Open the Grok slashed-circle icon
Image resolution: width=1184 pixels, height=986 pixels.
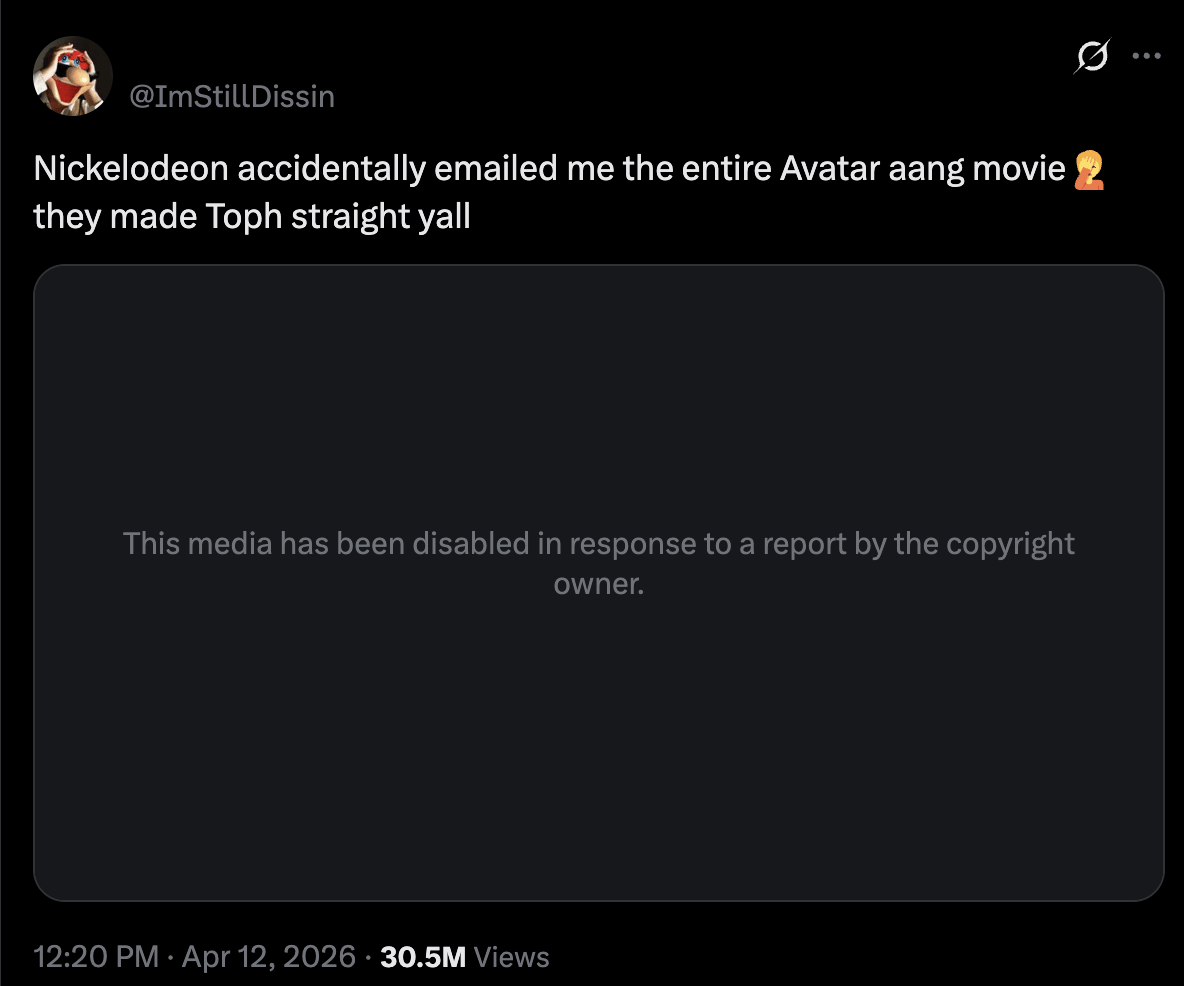pyautogui.click(x=1091, y=56)
